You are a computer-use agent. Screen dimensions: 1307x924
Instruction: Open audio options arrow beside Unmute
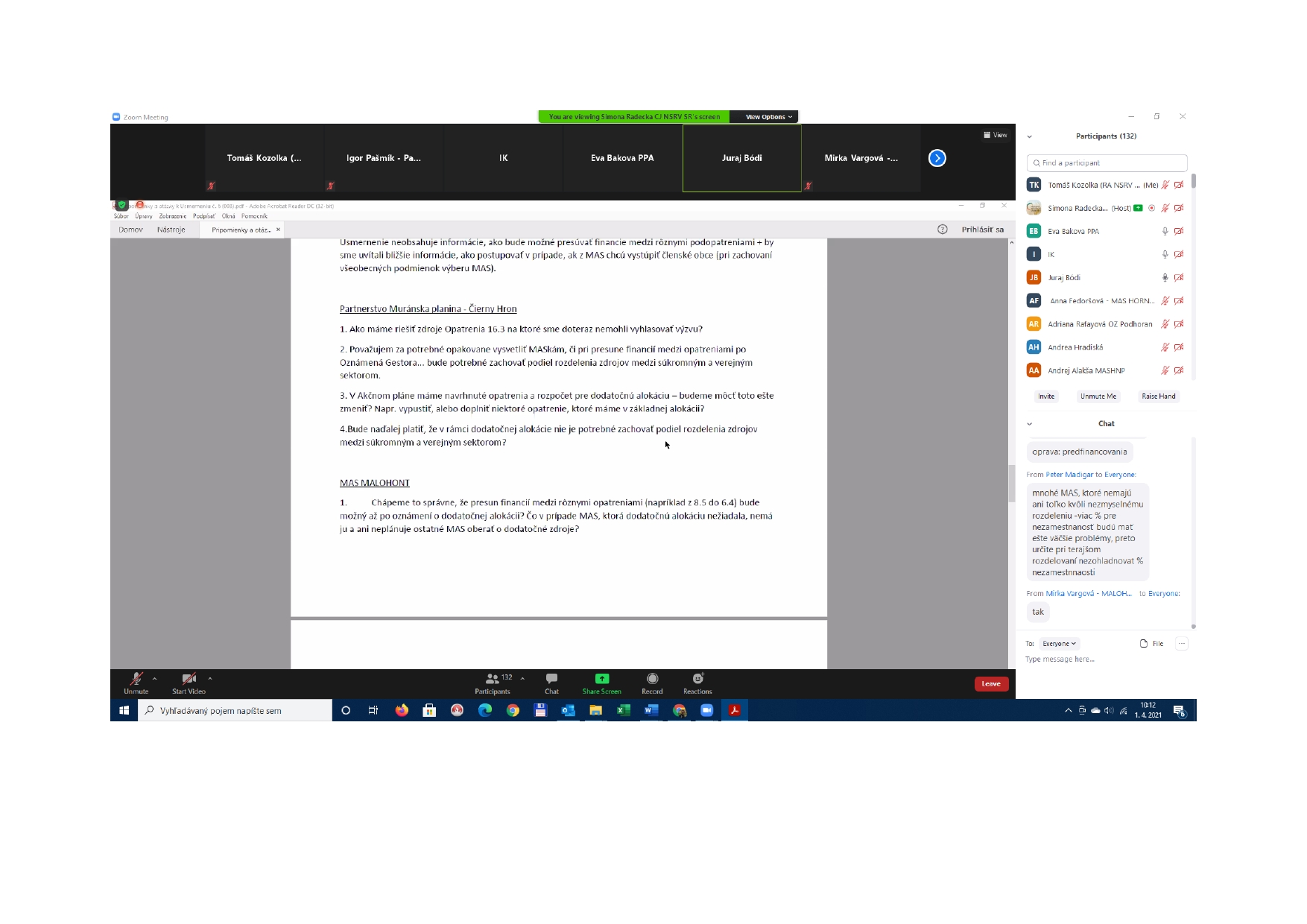(154, 679)
